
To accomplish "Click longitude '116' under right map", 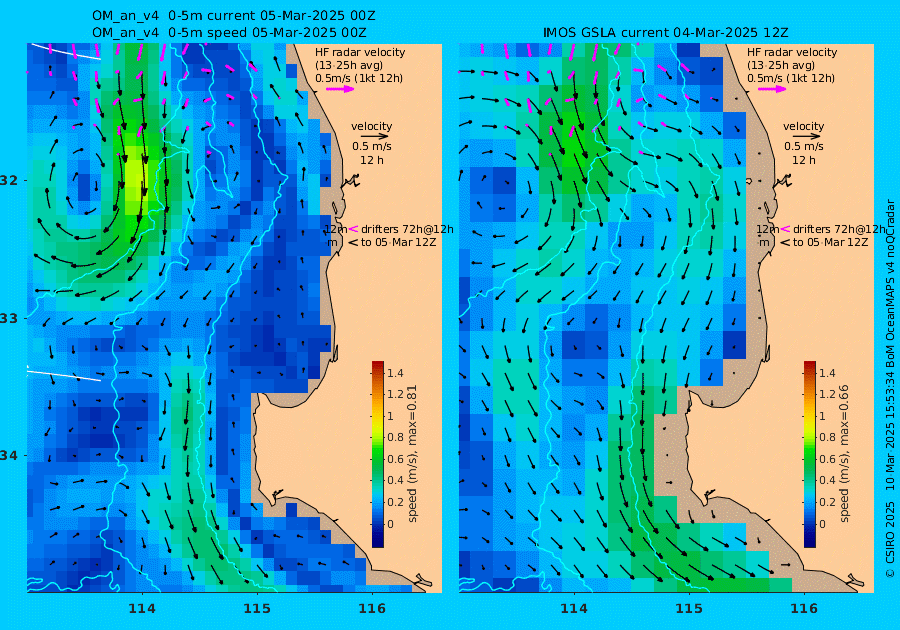I will tap(804, 609).
